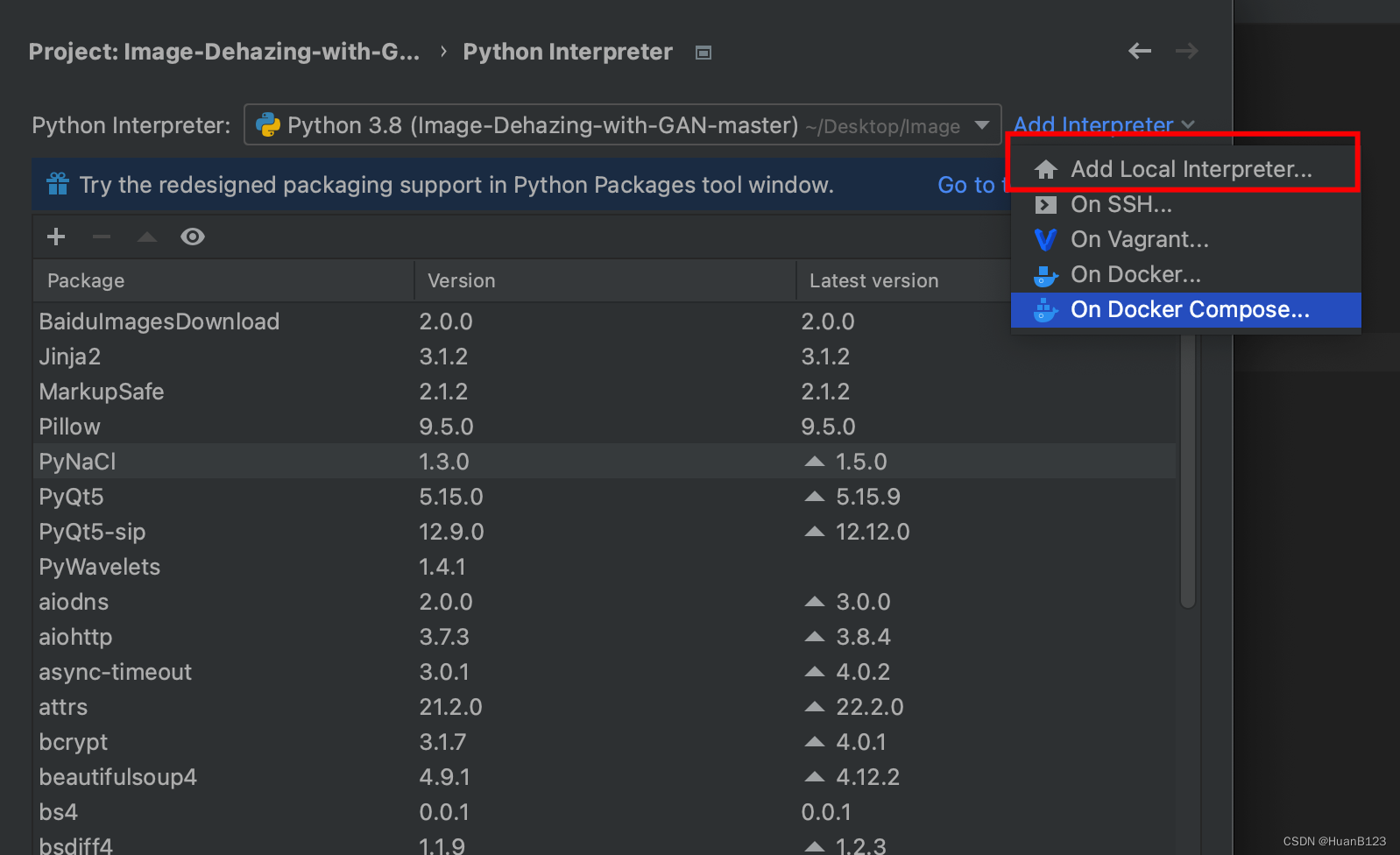The height and width of the screenshot is (855, 1400).
Task: Click the Project breadcrumb Image-Dehazing-with-G...
Action: point(224,52)
